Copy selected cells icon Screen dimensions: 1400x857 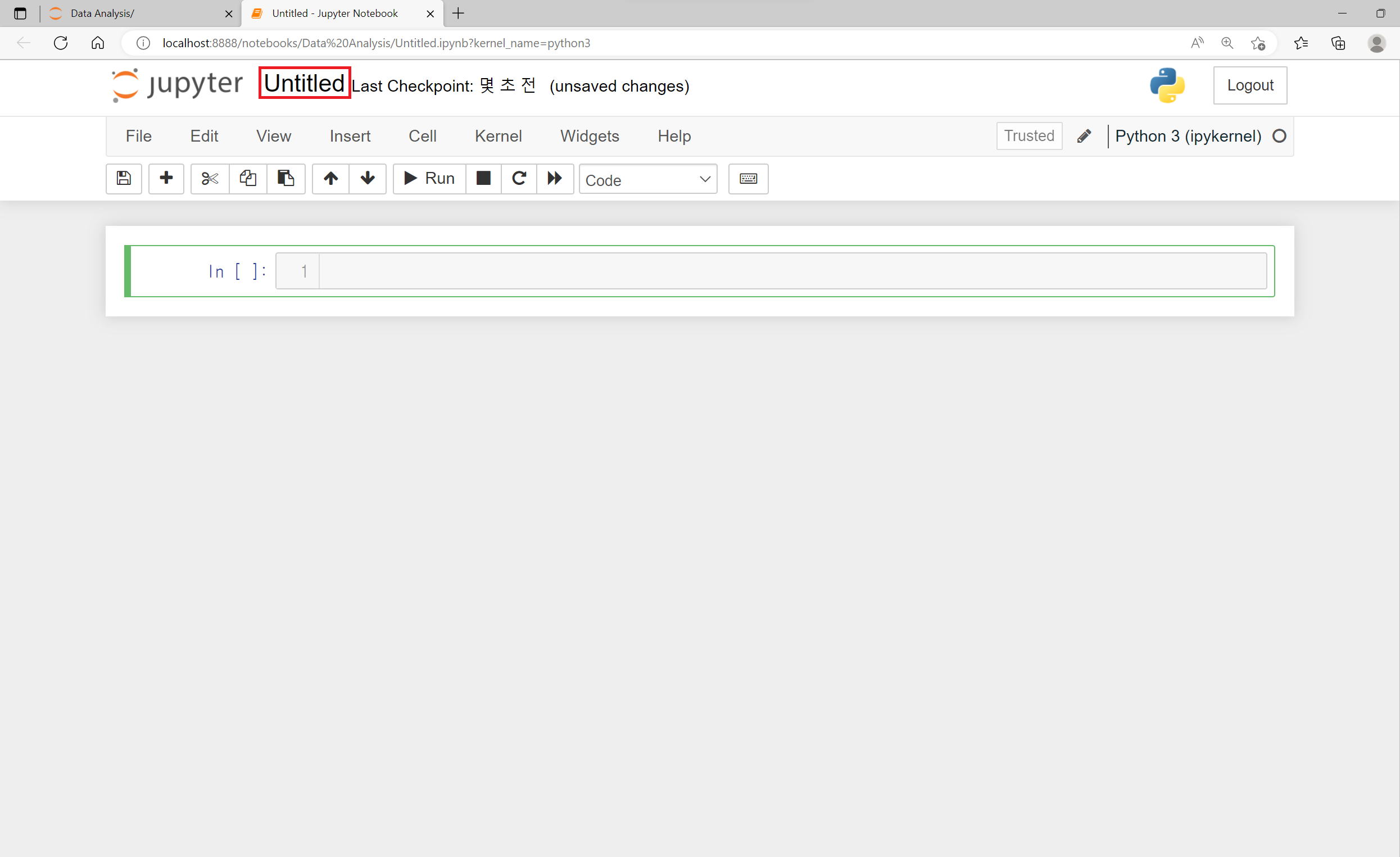(x=248, y=179)
